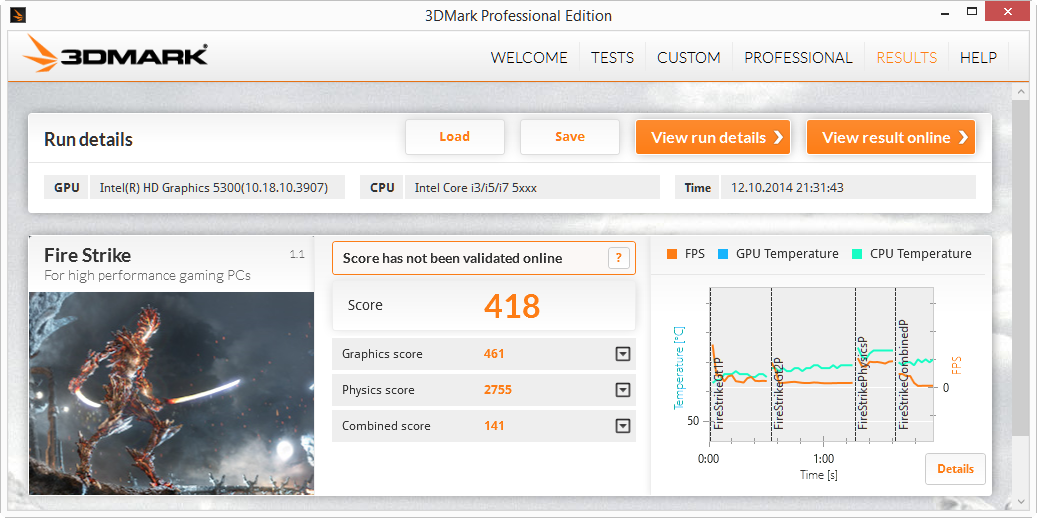Go to the CUSTOM tab
The image size is (1037, 518).
click(x=688, y=58)
